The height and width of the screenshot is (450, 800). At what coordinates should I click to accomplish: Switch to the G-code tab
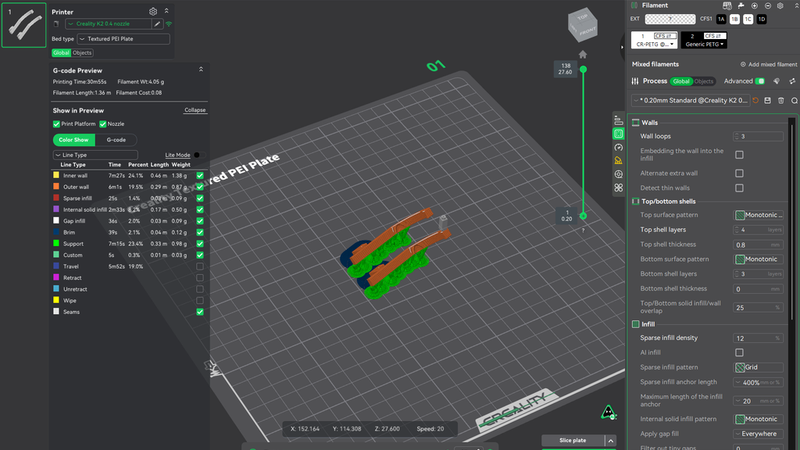[x=116, y=140]
